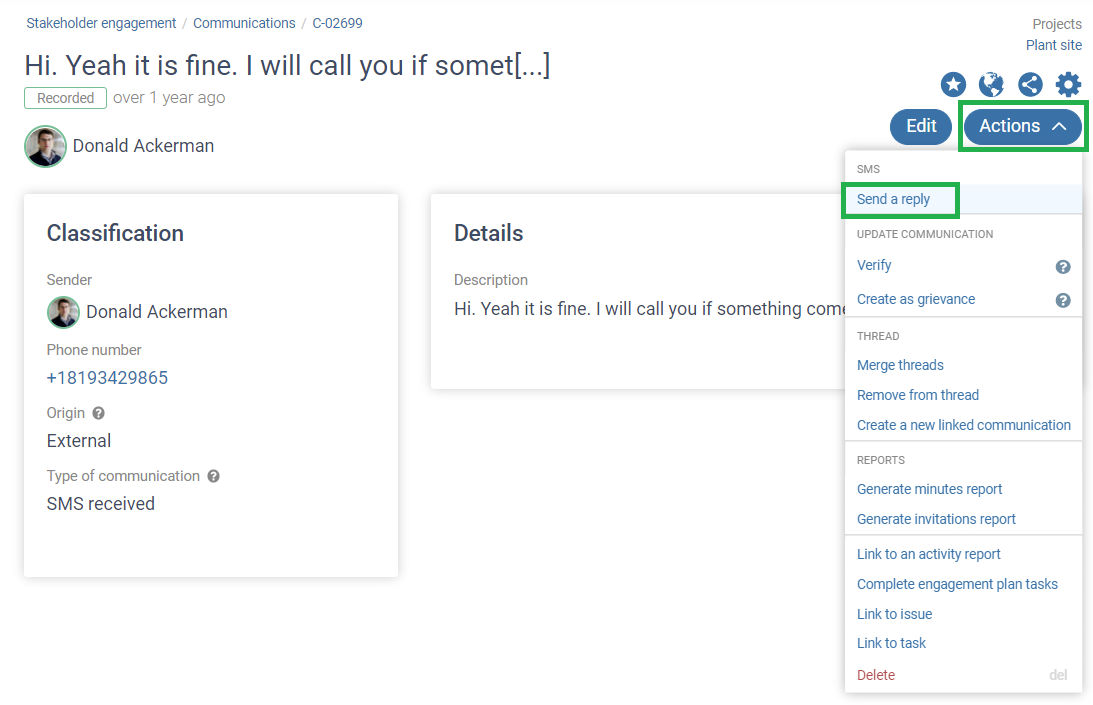Mark this communication as favorite using star icon
Screen dimensions: 1093x705
[x=952, y=85]
